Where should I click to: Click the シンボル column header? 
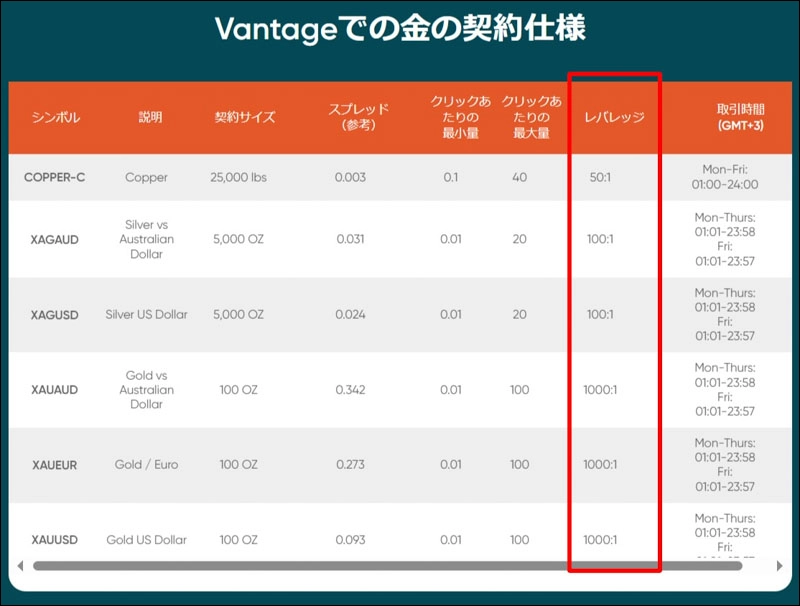coord(54,118)
